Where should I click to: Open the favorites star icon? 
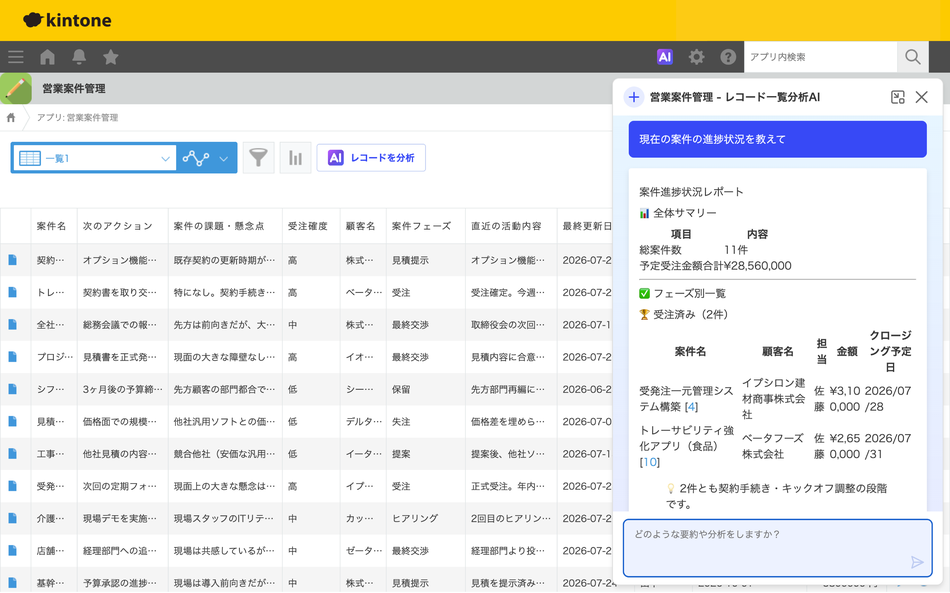pos(110,57)
